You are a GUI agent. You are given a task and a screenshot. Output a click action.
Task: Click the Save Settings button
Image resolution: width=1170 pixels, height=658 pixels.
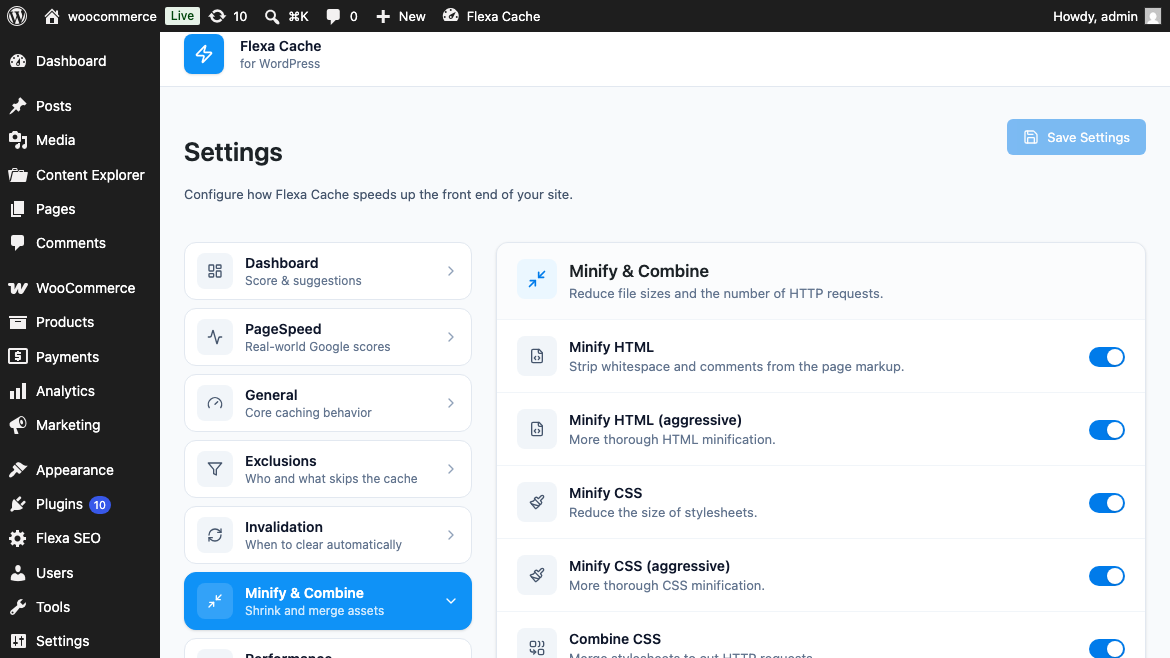pos(1076,137)
